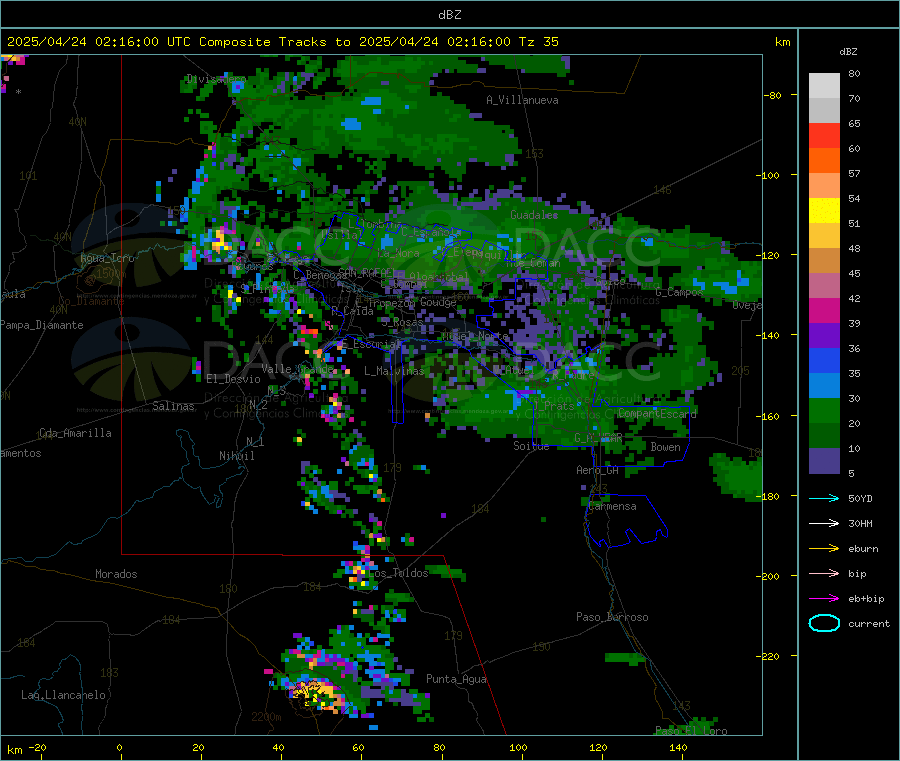
Task: Select the bright green 20 dBZ legend swatch
Action: click(x=824, y=410)
